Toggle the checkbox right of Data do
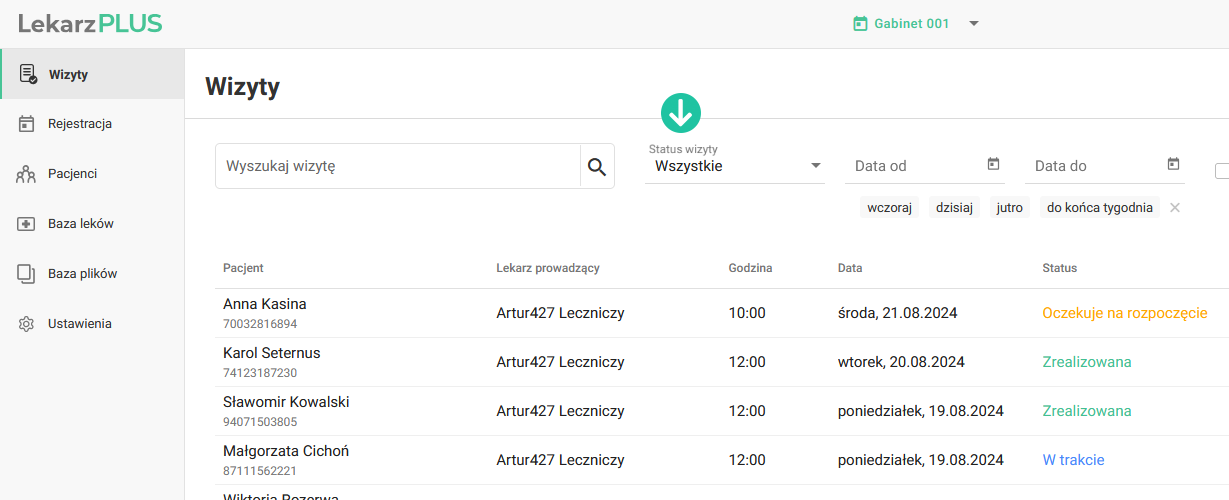Viewport: 1229px width, 500px height. click(x=1221, y=171)
